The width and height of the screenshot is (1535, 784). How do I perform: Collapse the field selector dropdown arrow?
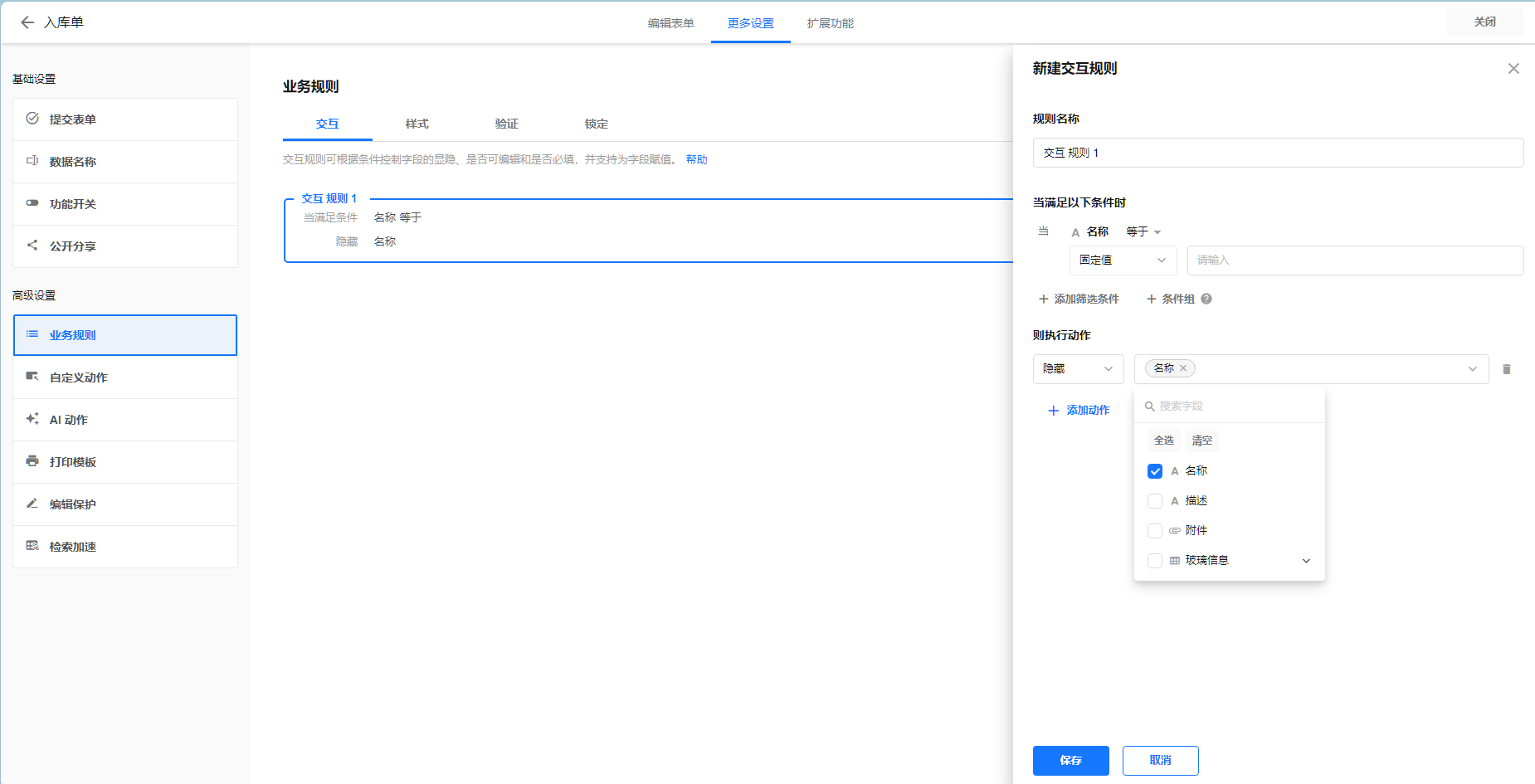click(x=1473, y=369)
